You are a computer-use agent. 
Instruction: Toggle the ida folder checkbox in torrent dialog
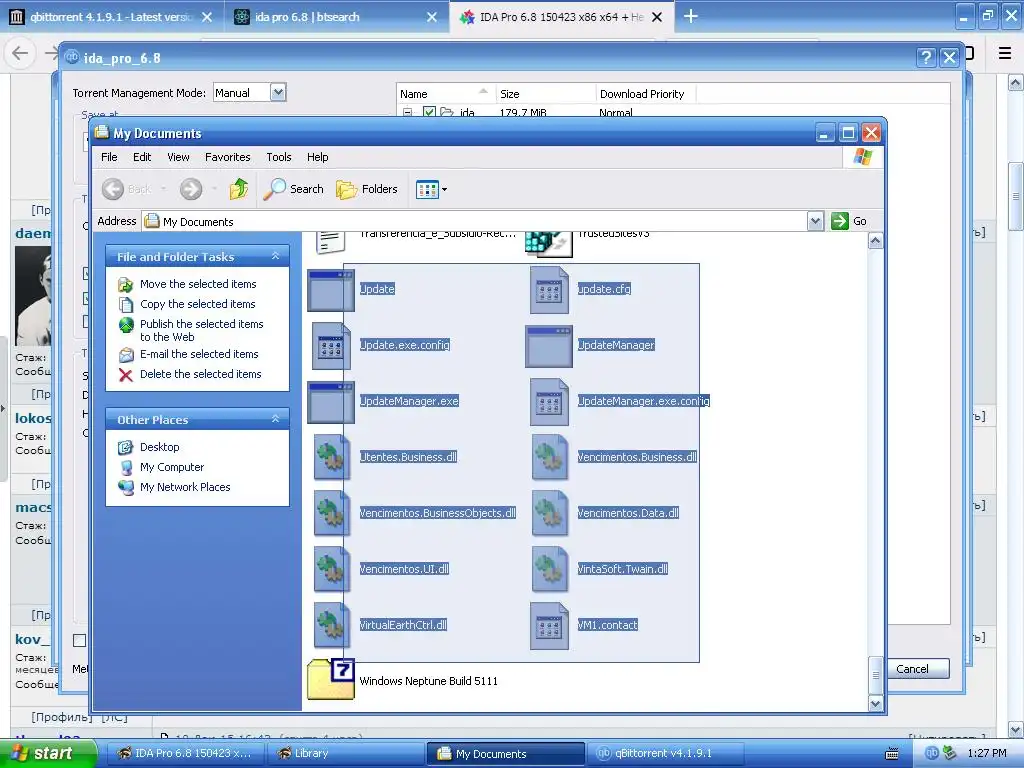tap(429, 112)
